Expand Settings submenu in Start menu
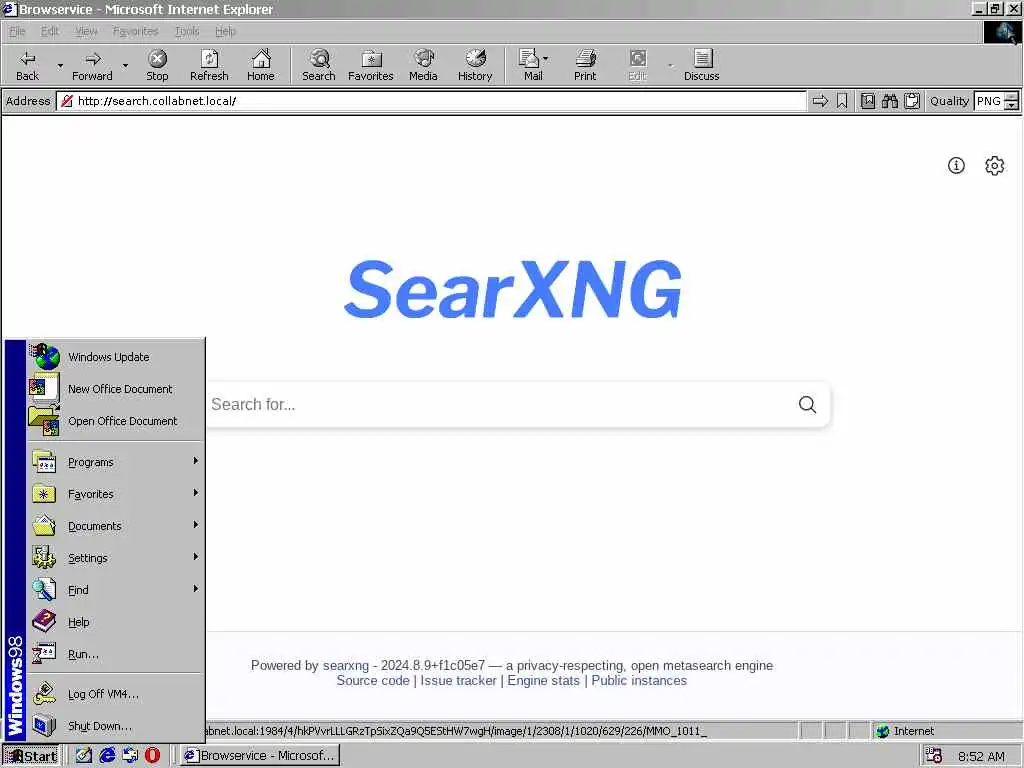The width and height of the screenshot is (1024, 768). point(115,558)
